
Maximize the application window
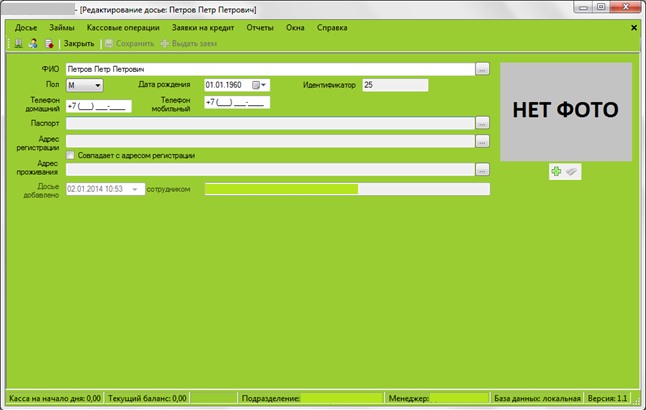click(x=601, y=7)
